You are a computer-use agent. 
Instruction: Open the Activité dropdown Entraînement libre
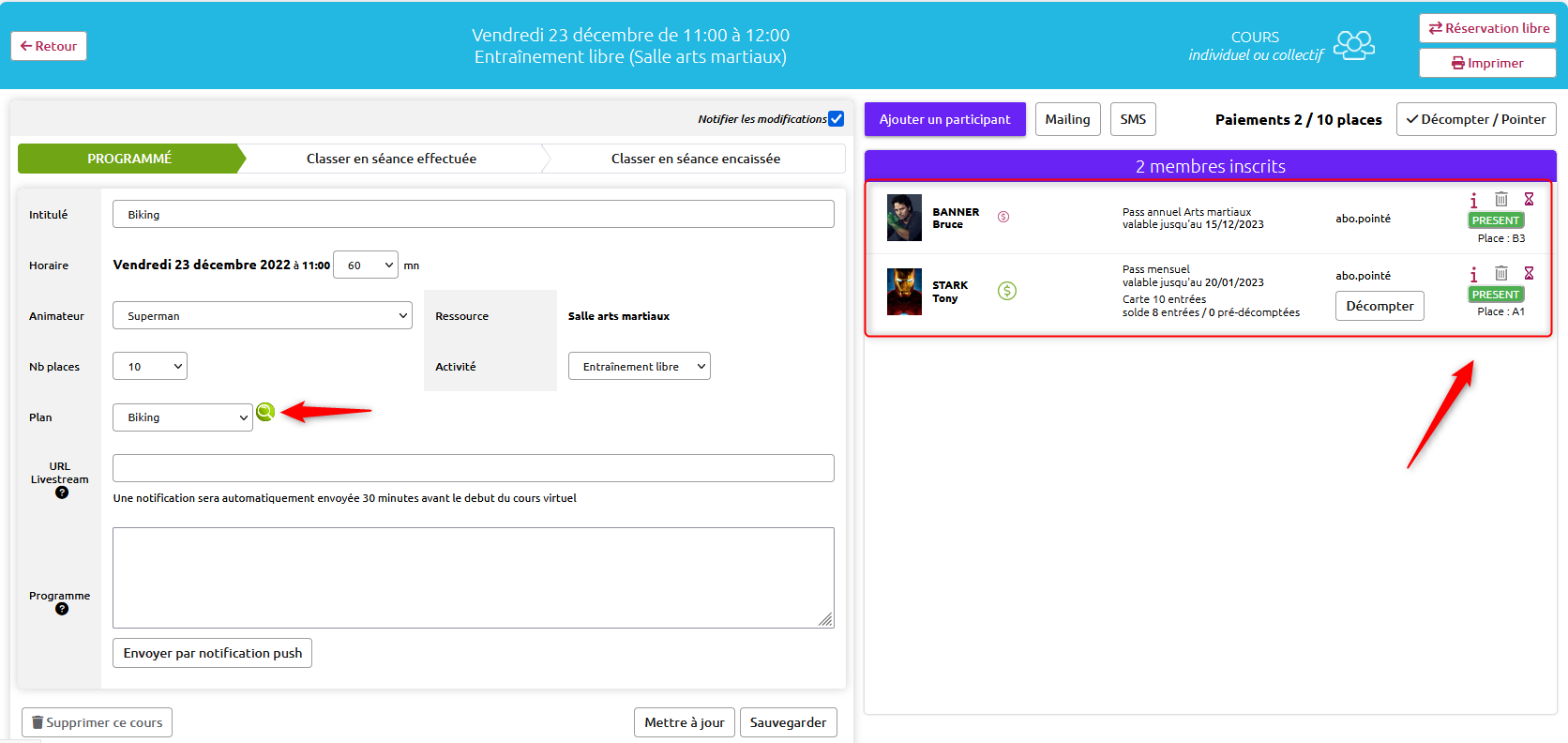coord(640,367)
